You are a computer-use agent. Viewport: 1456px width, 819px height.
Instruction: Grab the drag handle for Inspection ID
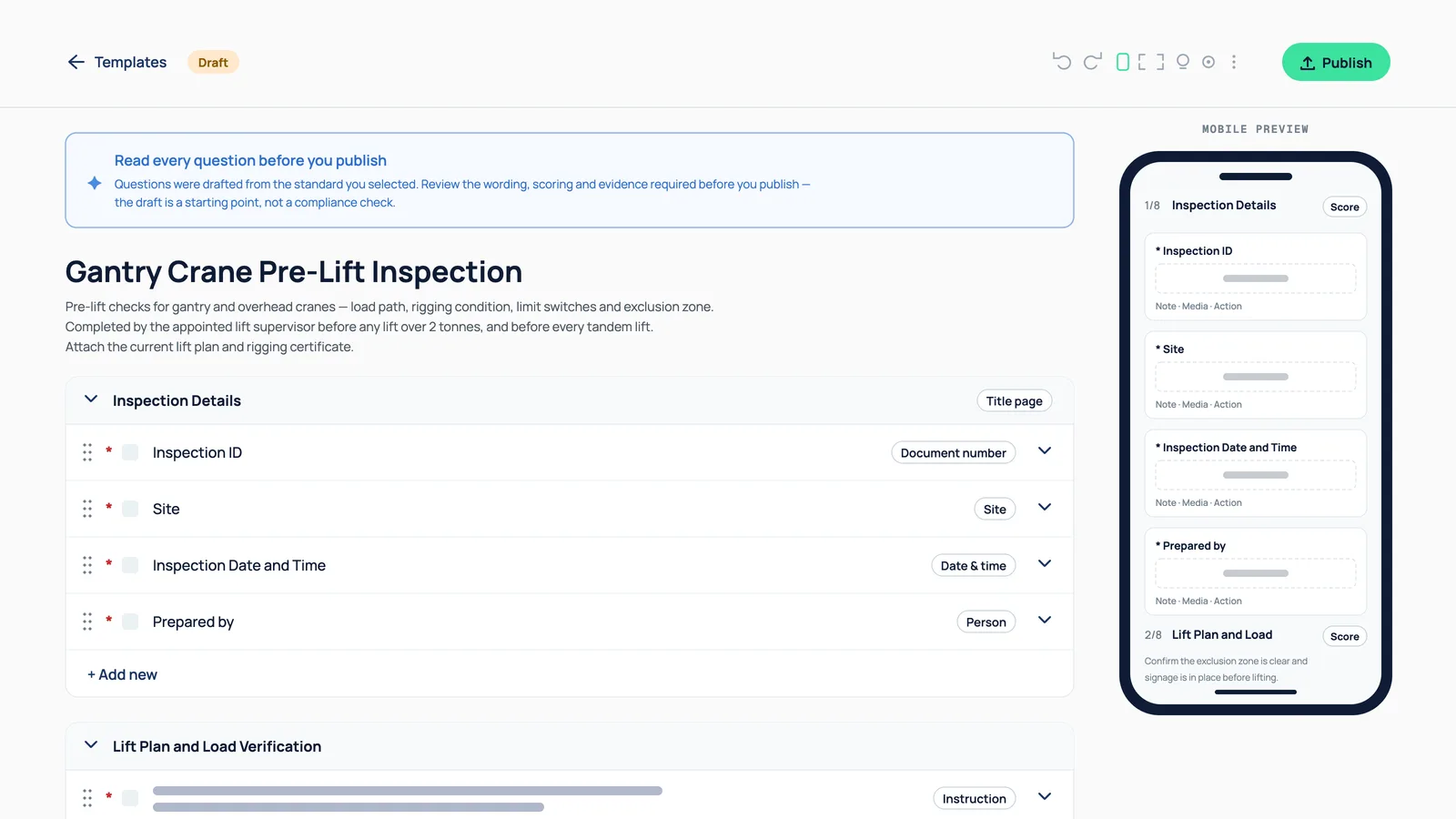pos(87,452)
